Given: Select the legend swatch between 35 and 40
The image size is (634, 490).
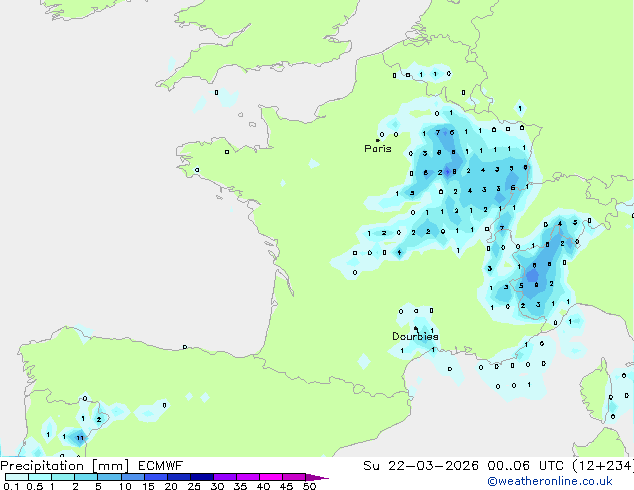Looking at the screenshot, I should pos(247,477).
